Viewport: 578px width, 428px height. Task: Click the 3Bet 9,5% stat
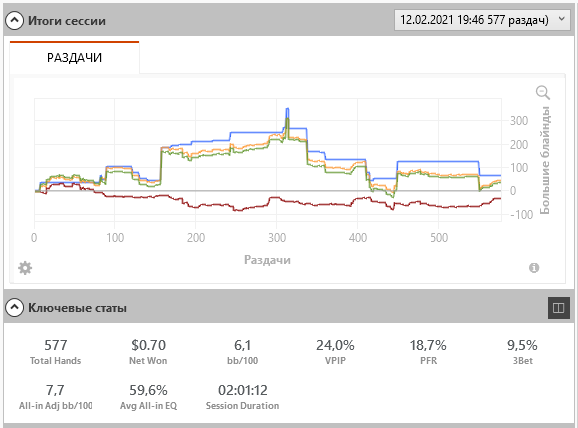[522, 352]
